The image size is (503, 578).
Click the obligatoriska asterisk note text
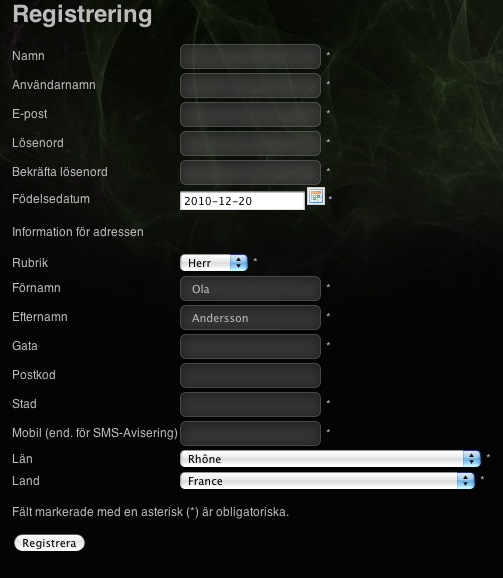click(x=150, y=512)
